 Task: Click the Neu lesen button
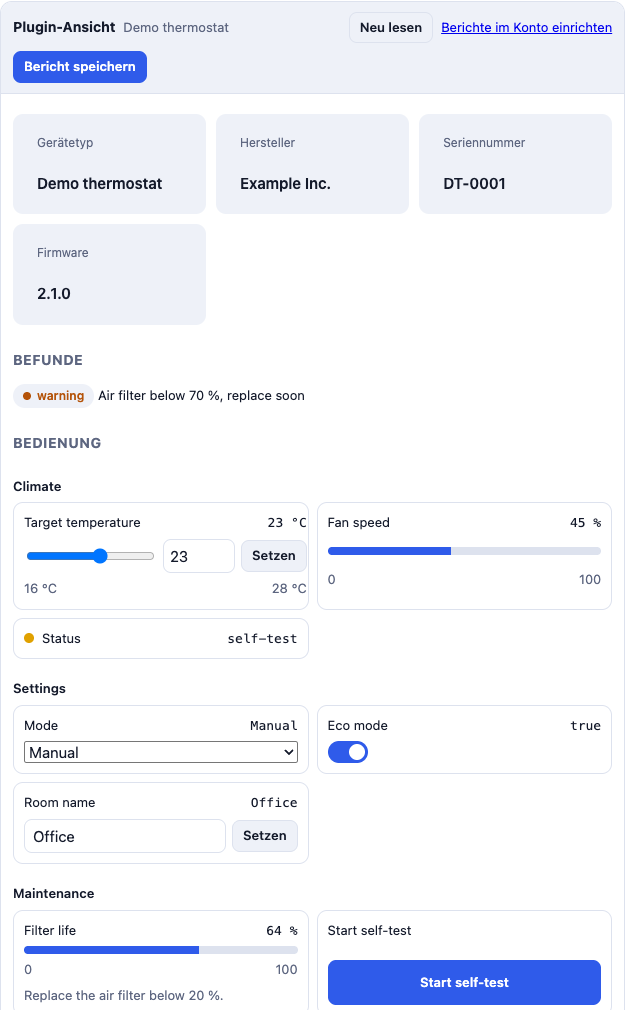(391, 28)
